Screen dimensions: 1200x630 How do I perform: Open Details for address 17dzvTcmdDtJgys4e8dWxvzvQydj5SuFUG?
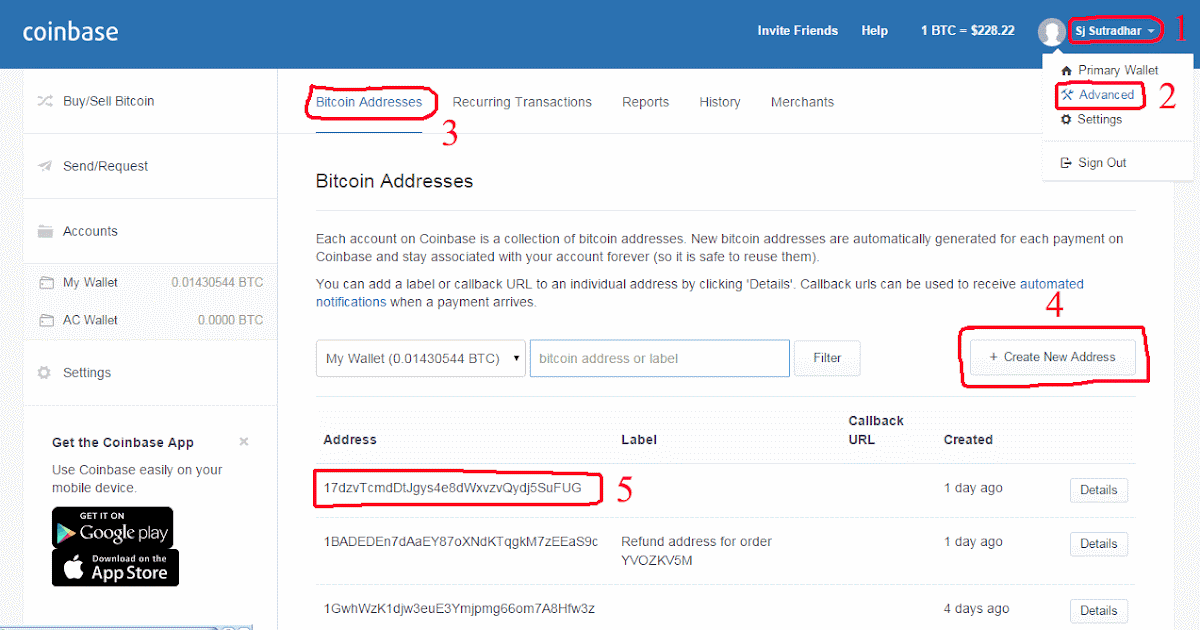click(1099, 491)
